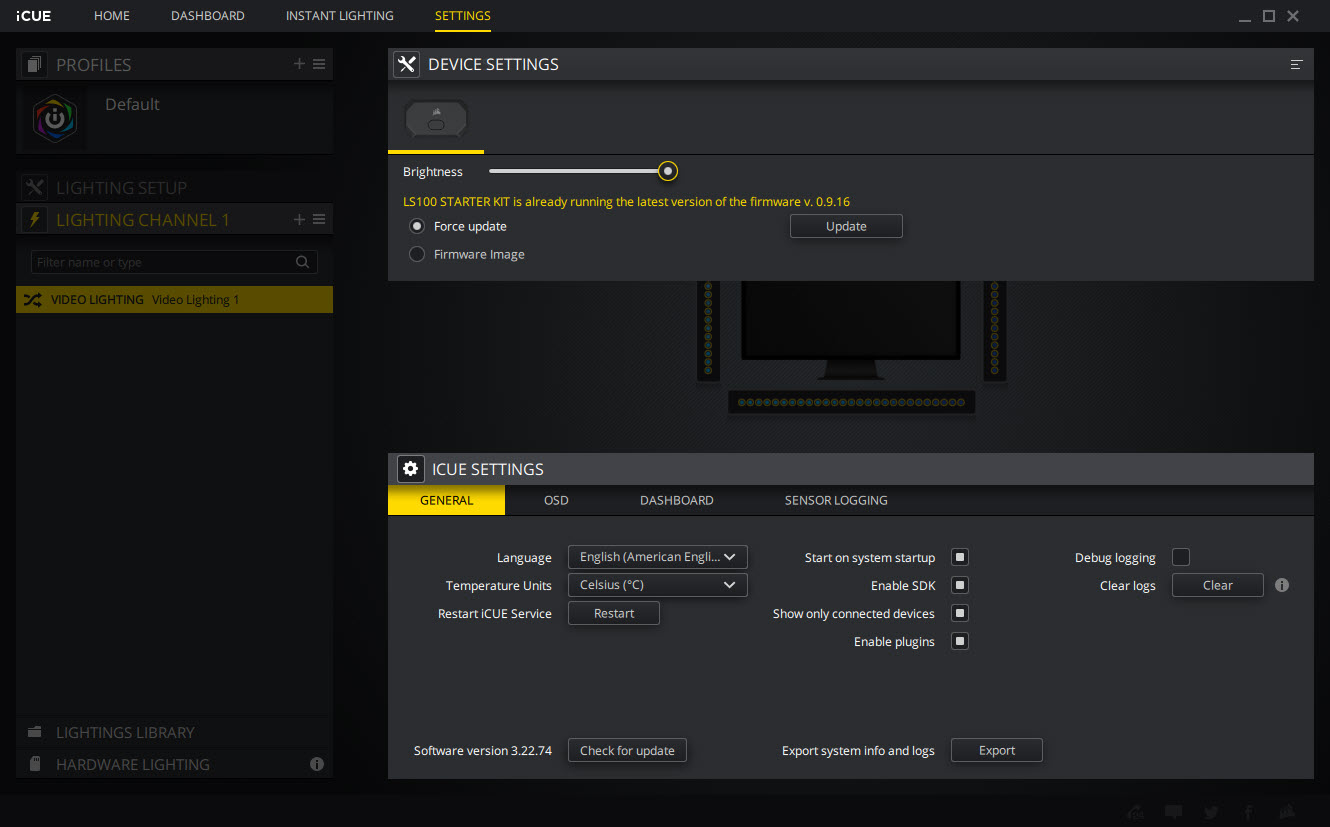Click the Check for update button
Image resolution: width=1330 pixels, height=827 pixels.
coord(627,750)
